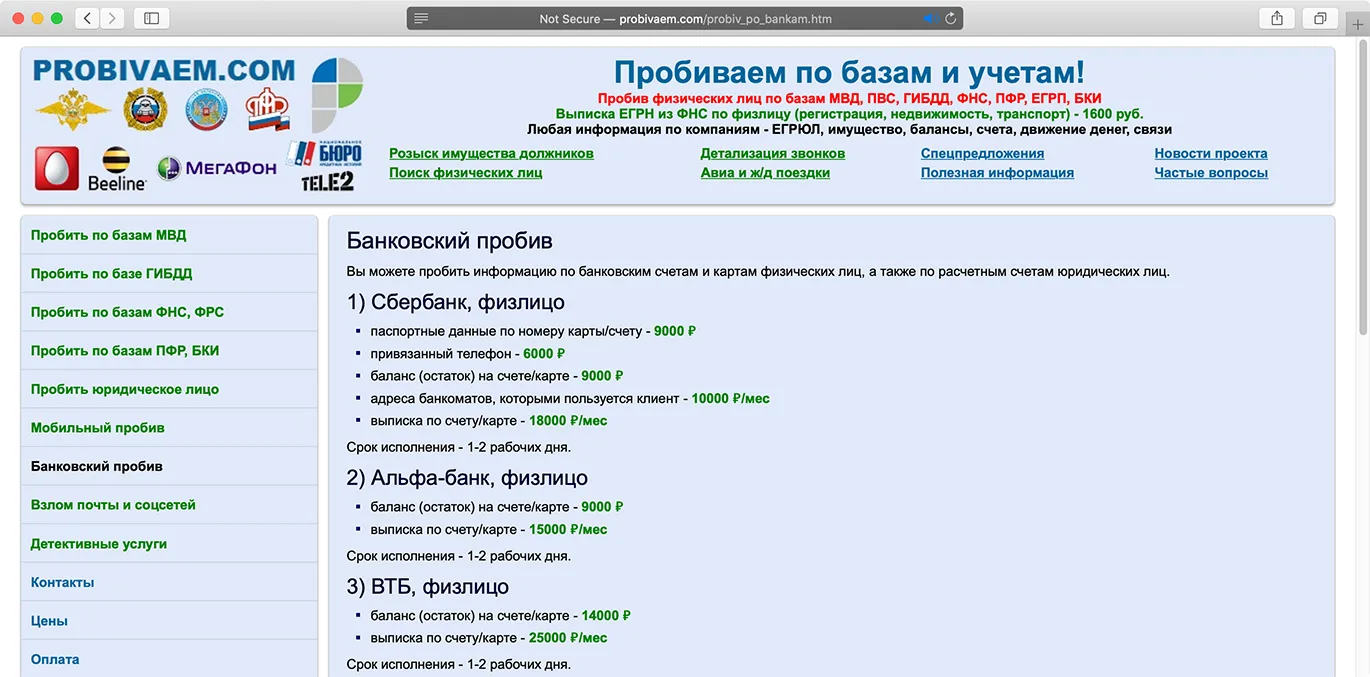The height and width of the screenshot is (677, 1370).
Task: Open 'Авиа и ж/д поездки' link
Action: 765,172
